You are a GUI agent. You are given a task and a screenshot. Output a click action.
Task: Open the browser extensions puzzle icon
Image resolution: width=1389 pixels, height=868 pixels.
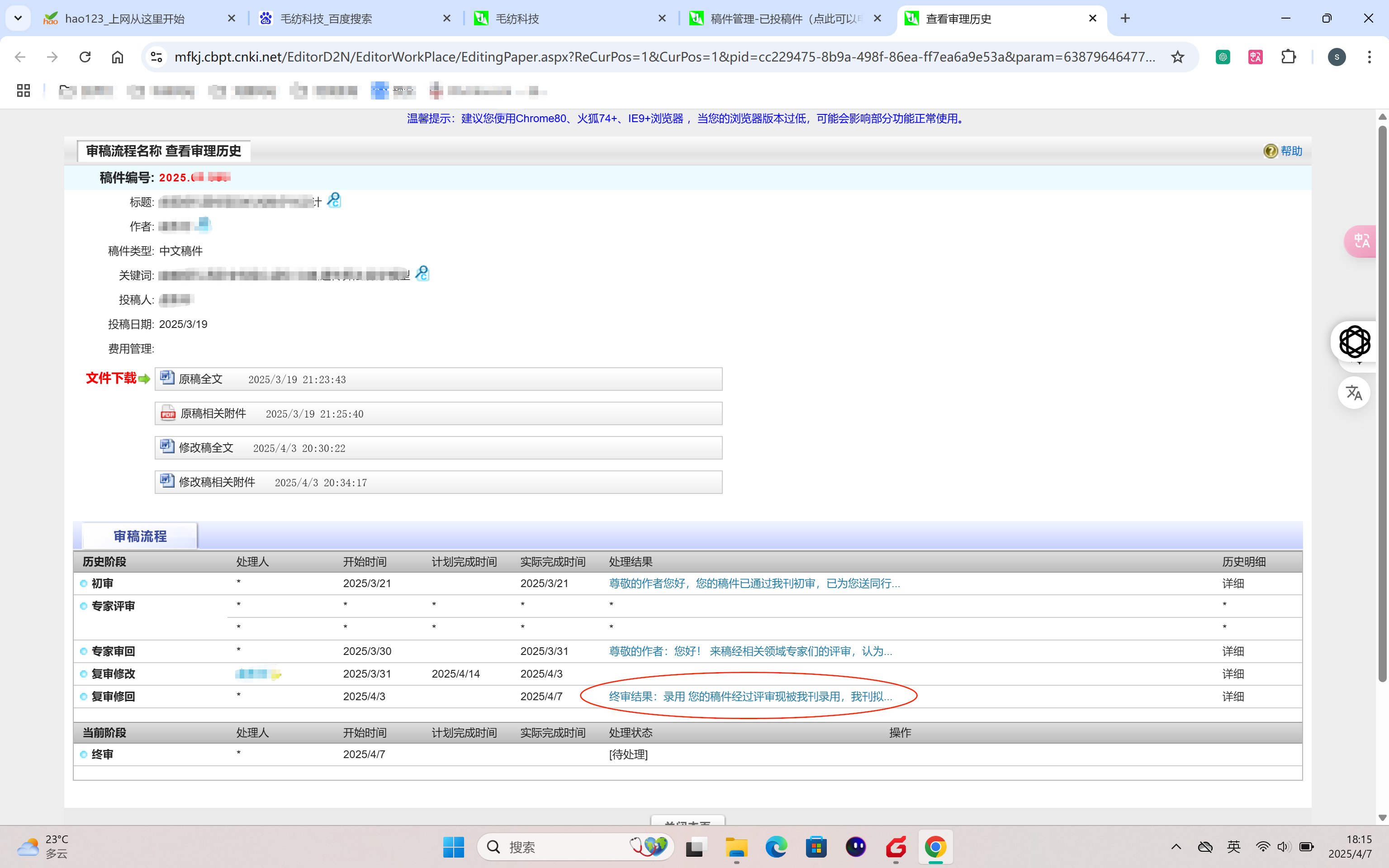pyautogui.click(x=1289, y=57)
